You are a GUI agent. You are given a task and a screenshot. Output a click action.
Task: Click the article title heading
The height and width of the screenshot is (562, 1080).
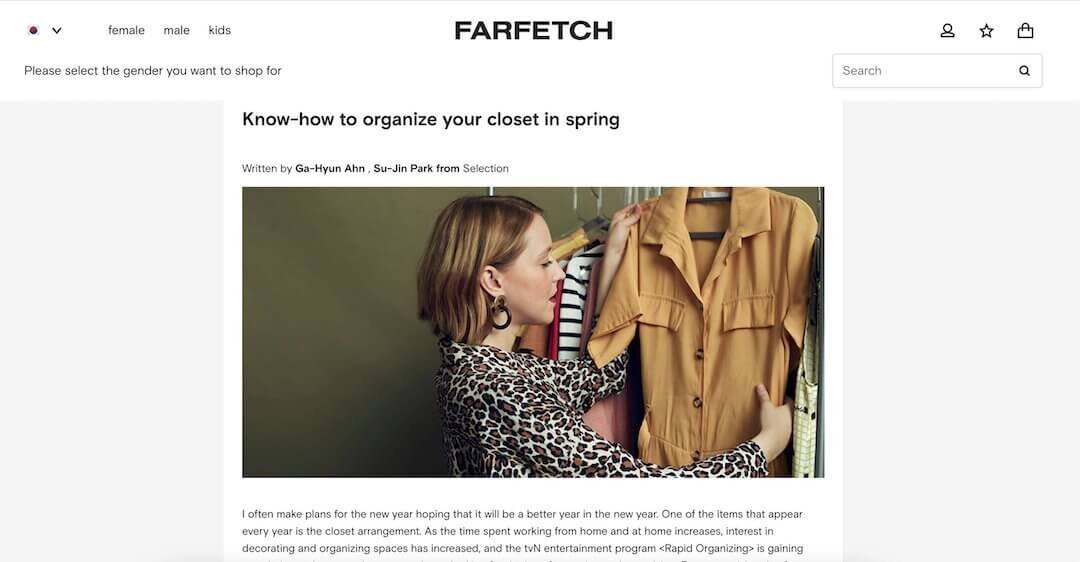pos(430,119)
